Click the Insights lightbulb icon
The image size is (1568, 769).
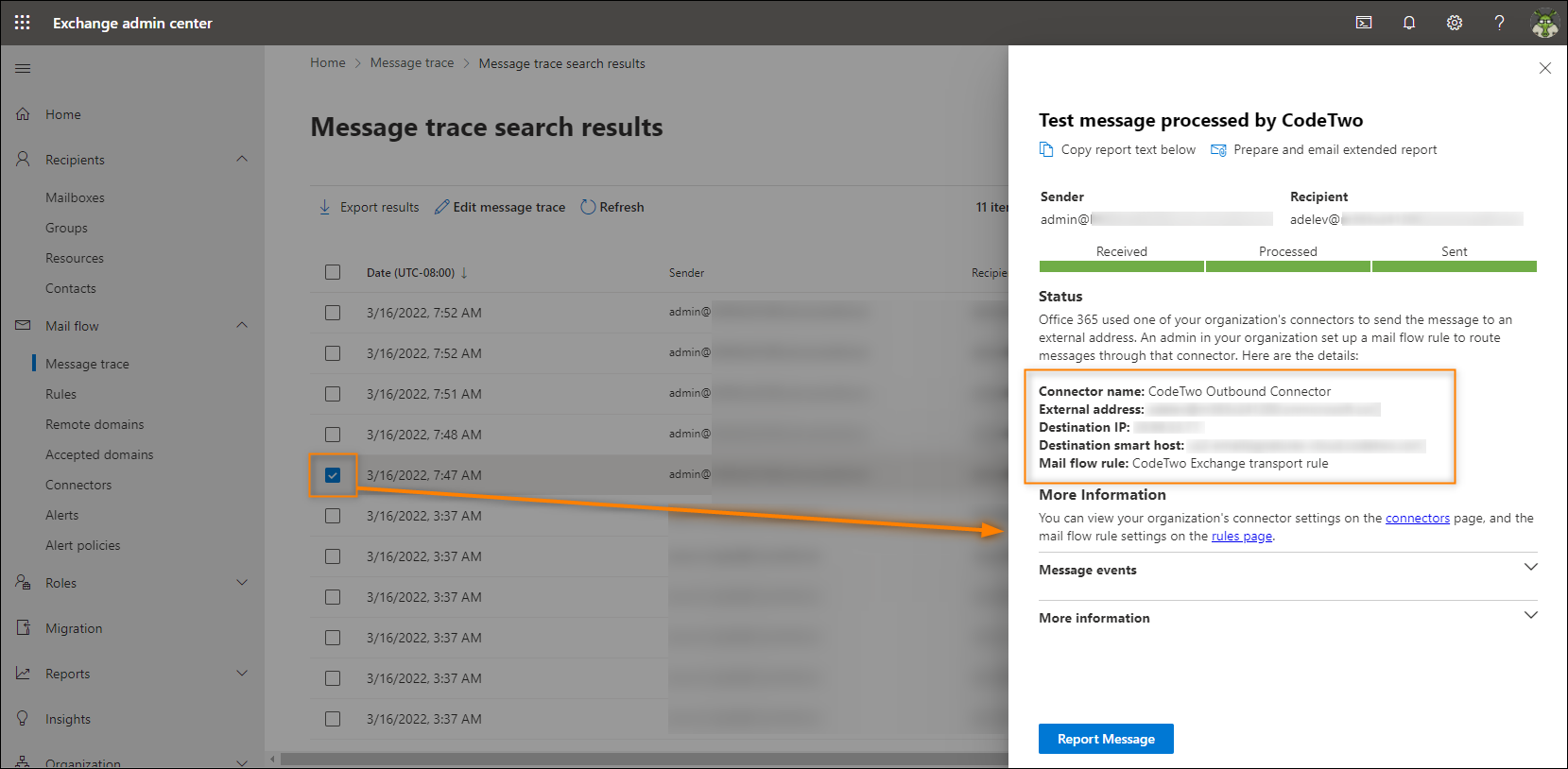pyautogui.click(x=23, y=719)
